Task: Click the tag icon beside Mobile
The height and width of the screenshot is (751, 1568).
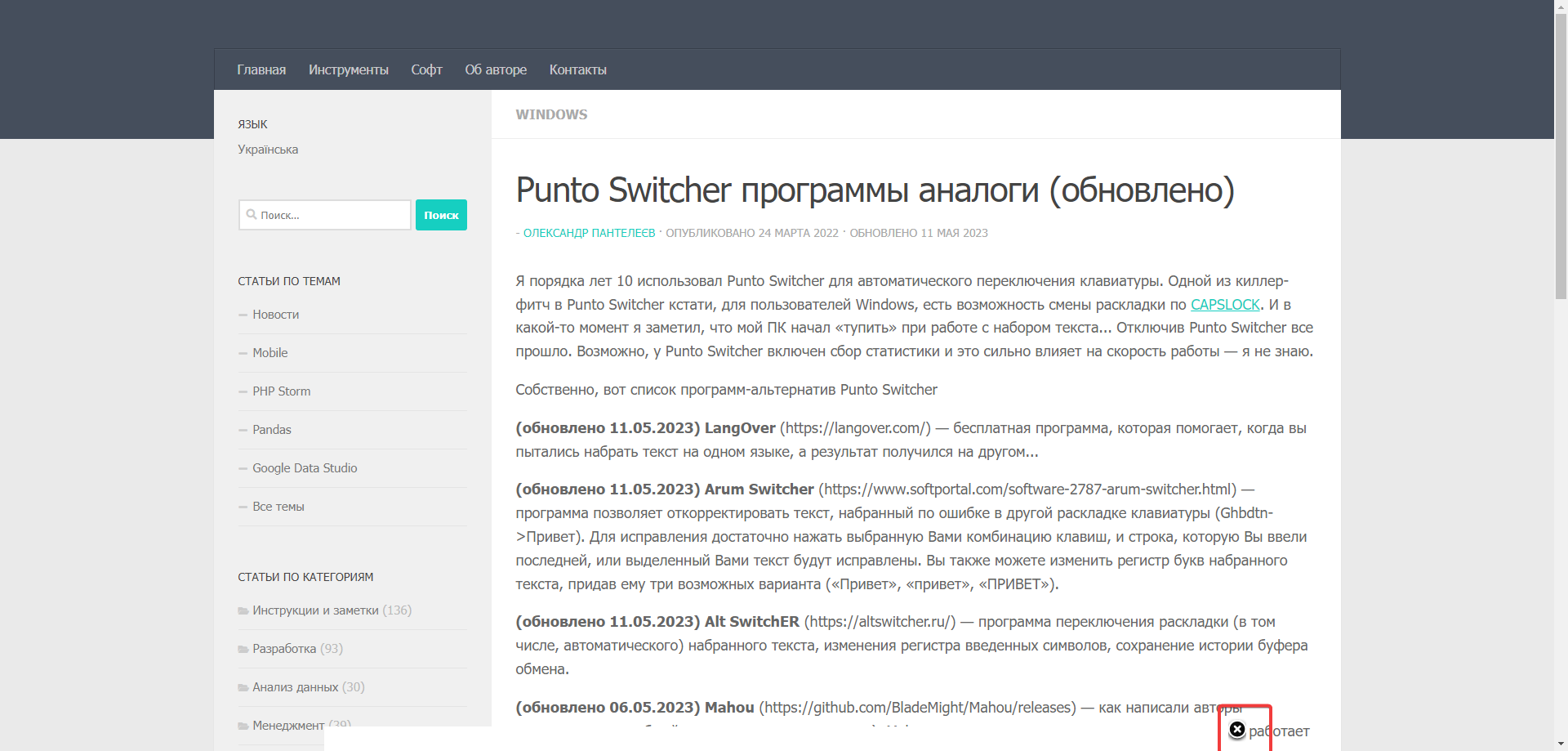Action: pyautogui.click(x=242, y=352)
